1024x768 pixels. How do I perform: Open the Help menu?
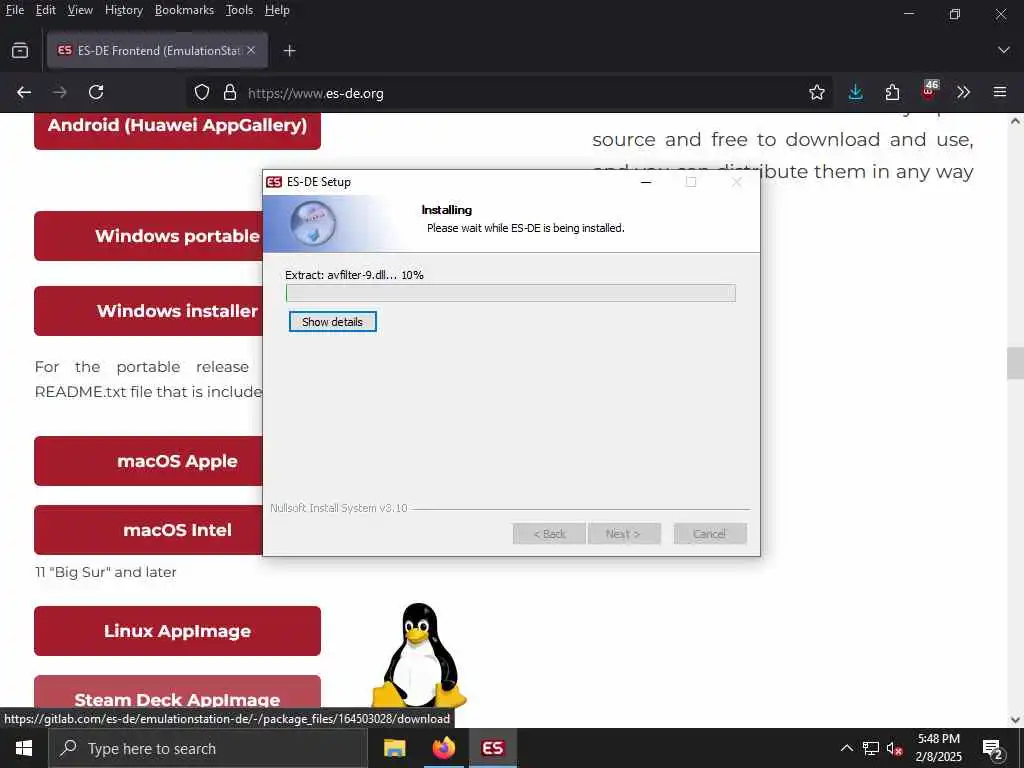pos(277,10)
